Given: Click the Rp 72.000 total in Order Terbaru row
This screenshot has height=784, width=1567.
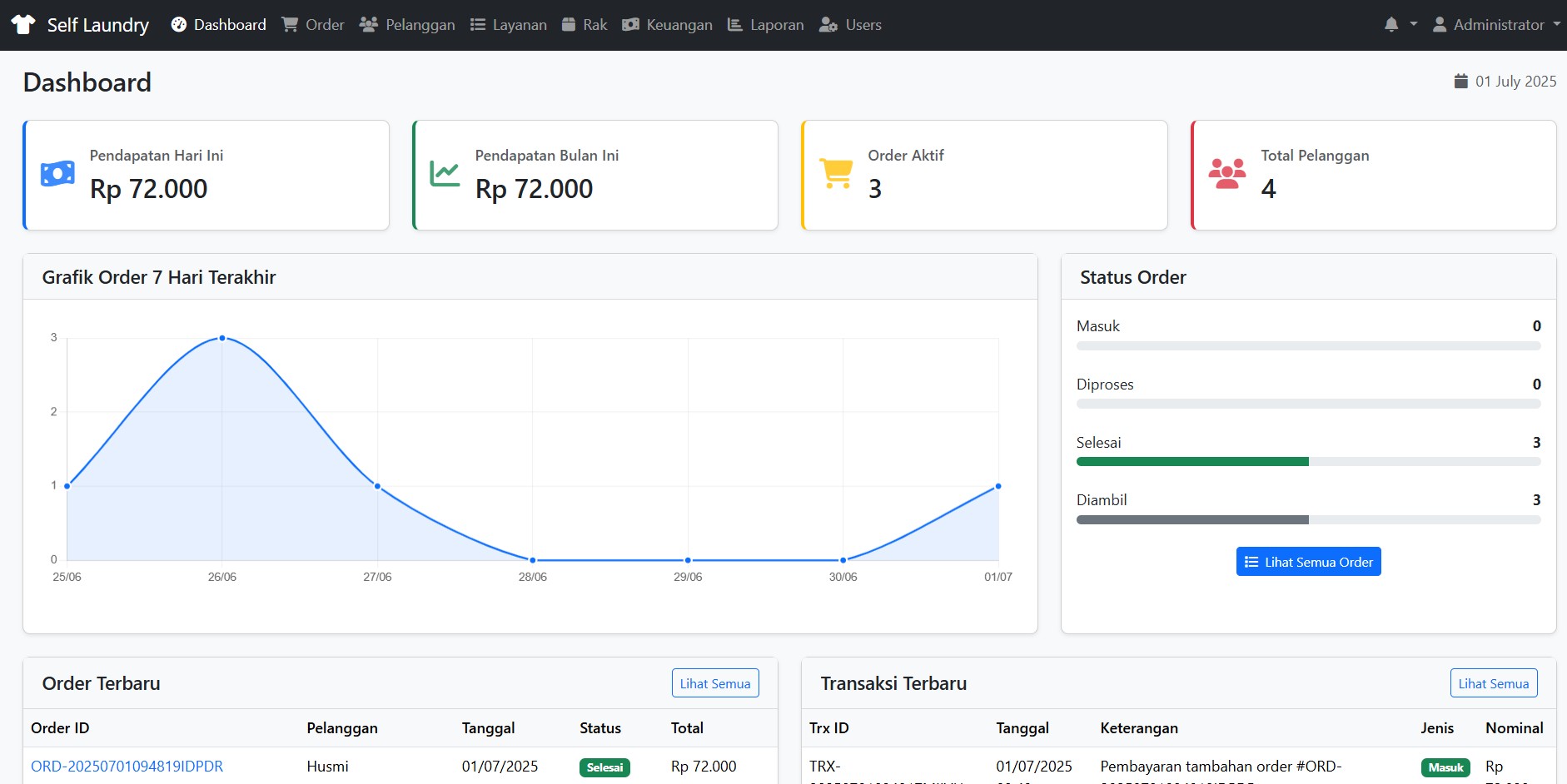Looking at the screenshot, I should (x=704, y=767).
